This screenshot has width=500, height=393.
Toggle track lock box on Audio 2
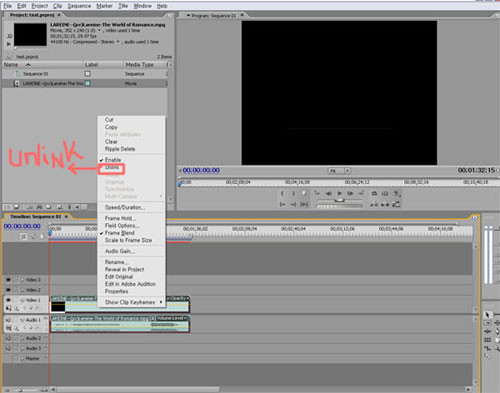point(15,338)
